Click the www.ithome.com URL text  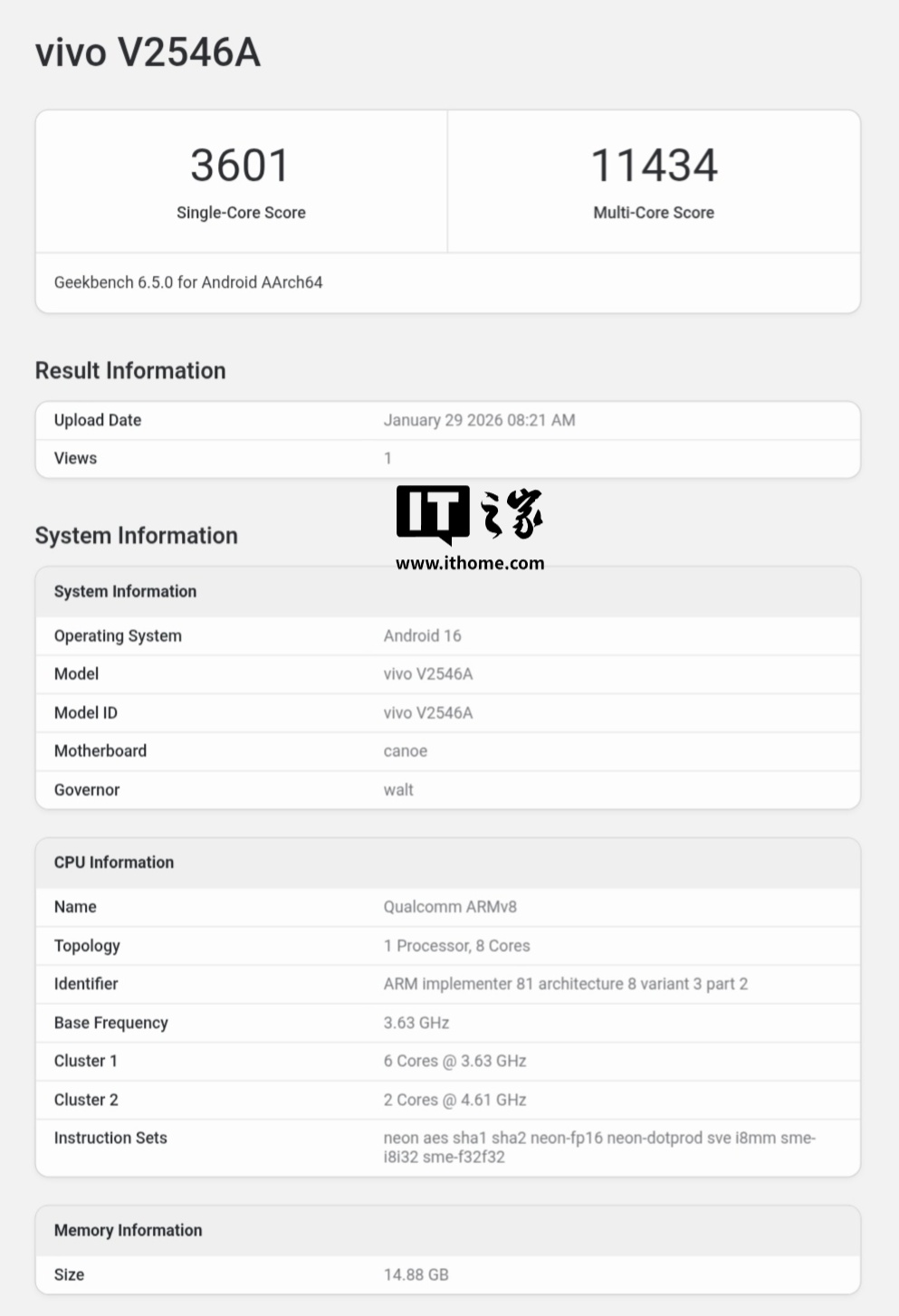point(470,563)
